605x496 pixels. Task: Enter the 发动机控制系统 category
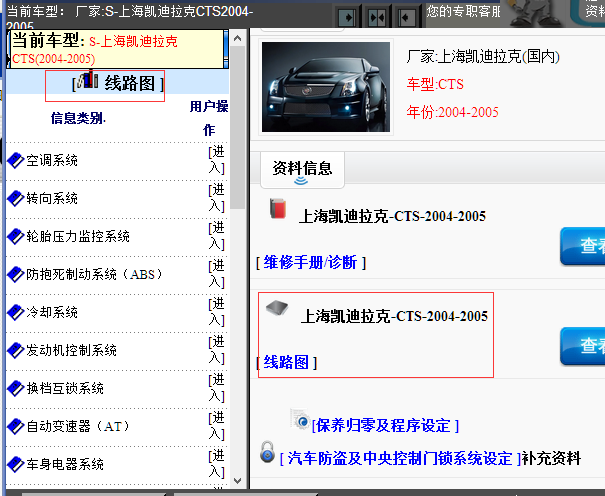tap(216, 350)
